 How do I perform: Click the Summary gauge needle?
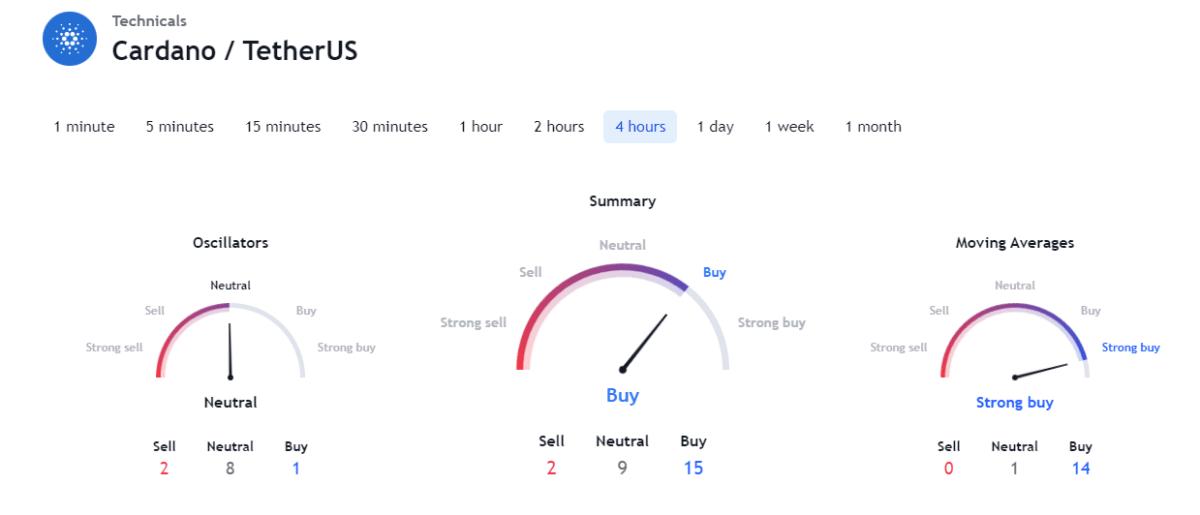click(644, 342)
